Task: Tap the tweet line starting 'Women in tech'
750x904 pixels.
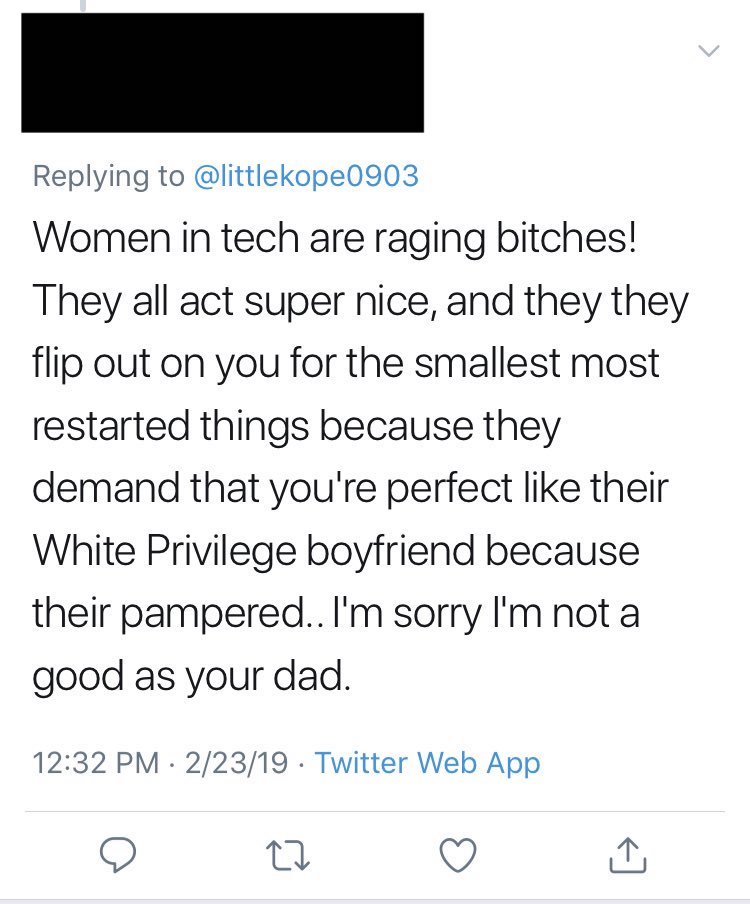Action: pyautogui.click(x=335, y=238)
